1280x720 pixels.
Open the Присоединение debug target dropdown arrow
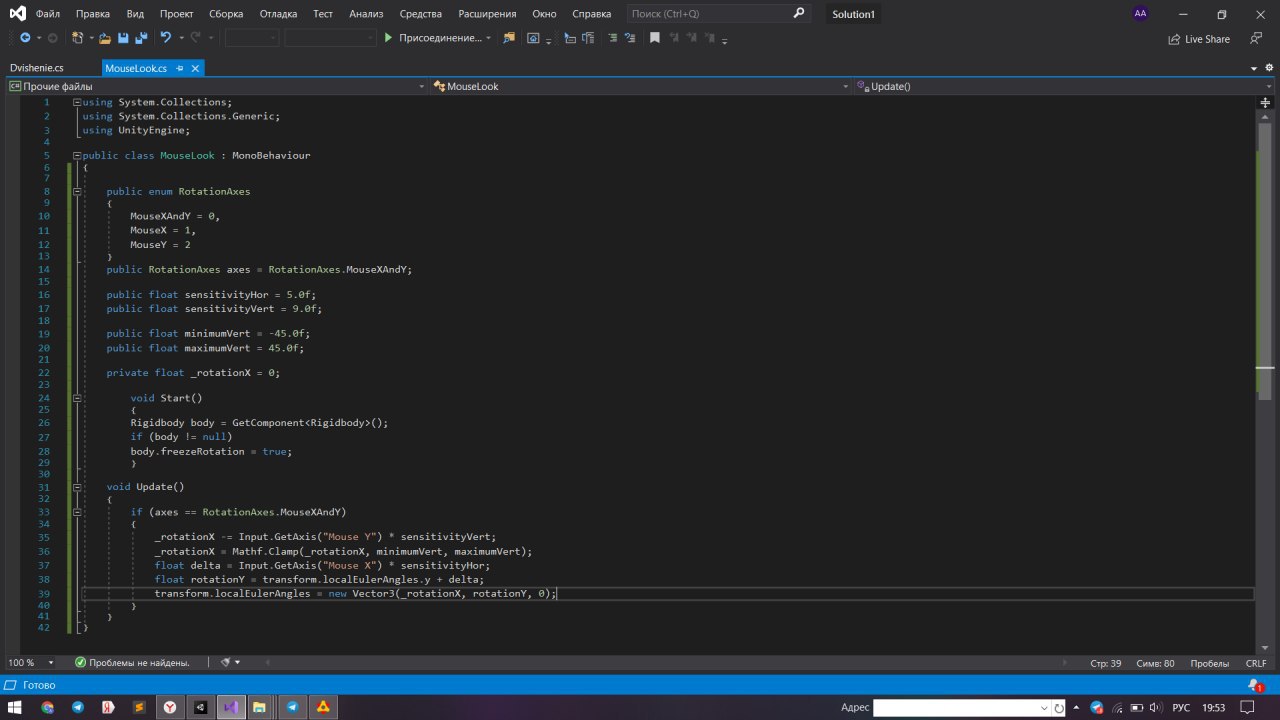coord(489,38)
